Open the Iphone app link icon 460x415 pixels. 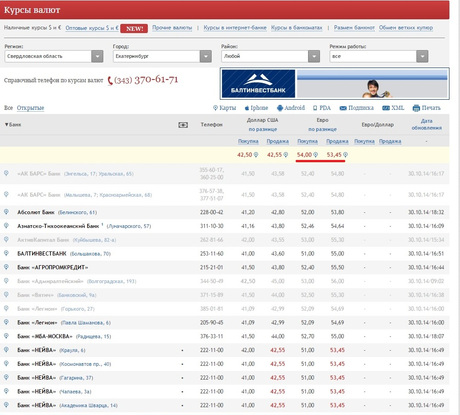(247, 108)
